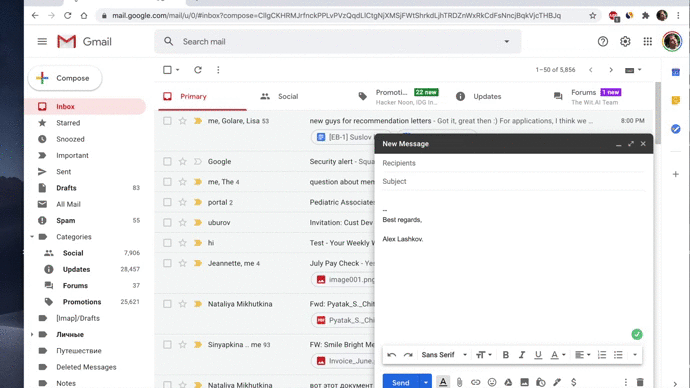Insert photo into the message

(524, 382)
